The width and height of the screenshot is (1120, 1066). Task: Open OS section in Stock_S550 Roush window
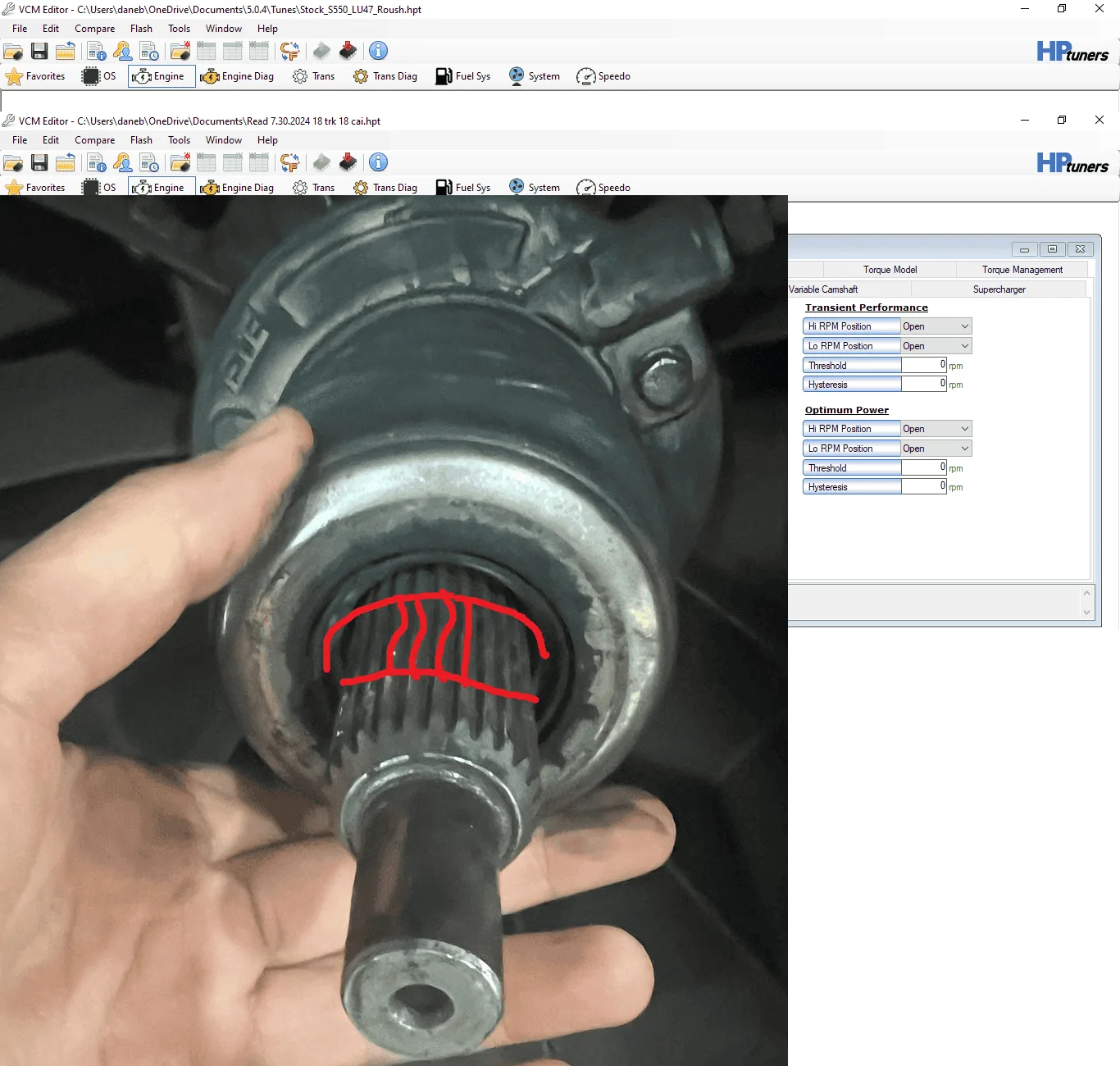click(x=100, y=76)
